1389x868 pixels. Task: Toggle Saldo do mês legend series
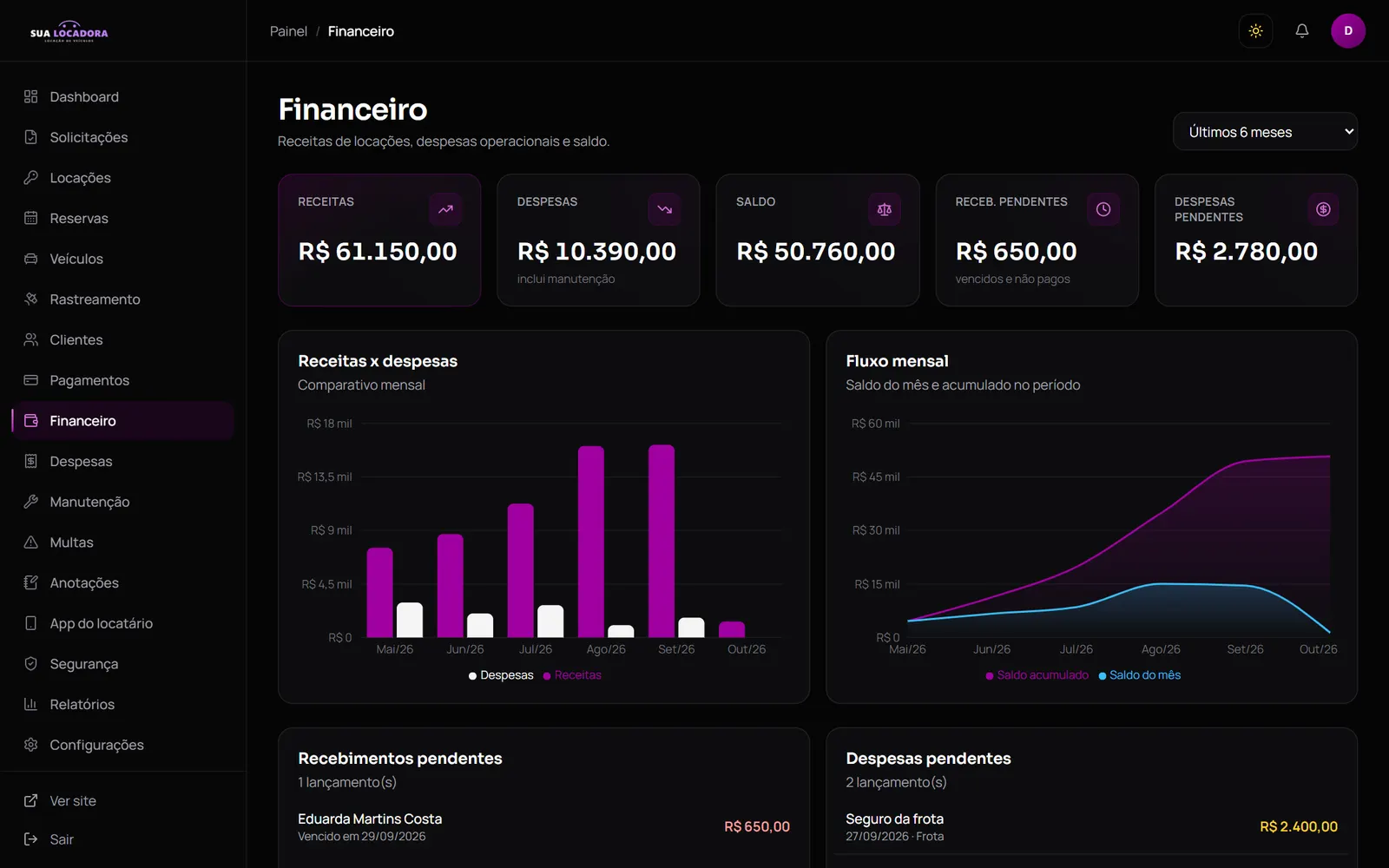click(1140, 675)
